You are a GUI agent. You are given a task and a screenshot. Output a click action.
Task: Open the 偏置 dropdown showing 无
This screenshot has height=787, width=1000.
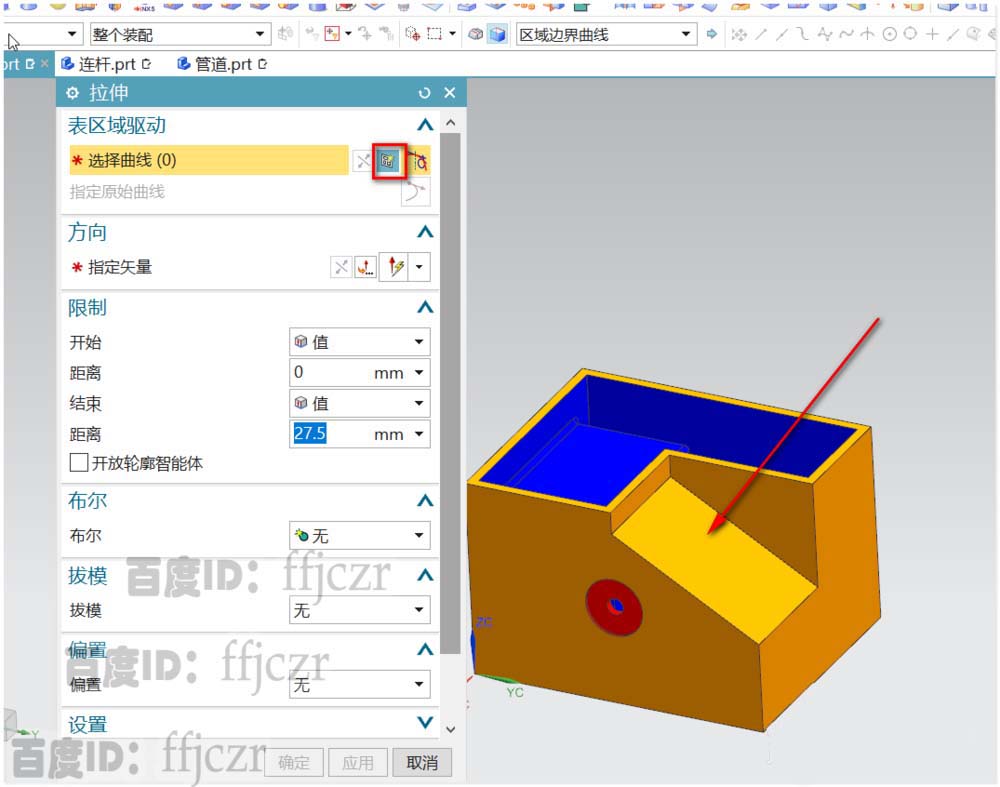(x=360, y=684)
